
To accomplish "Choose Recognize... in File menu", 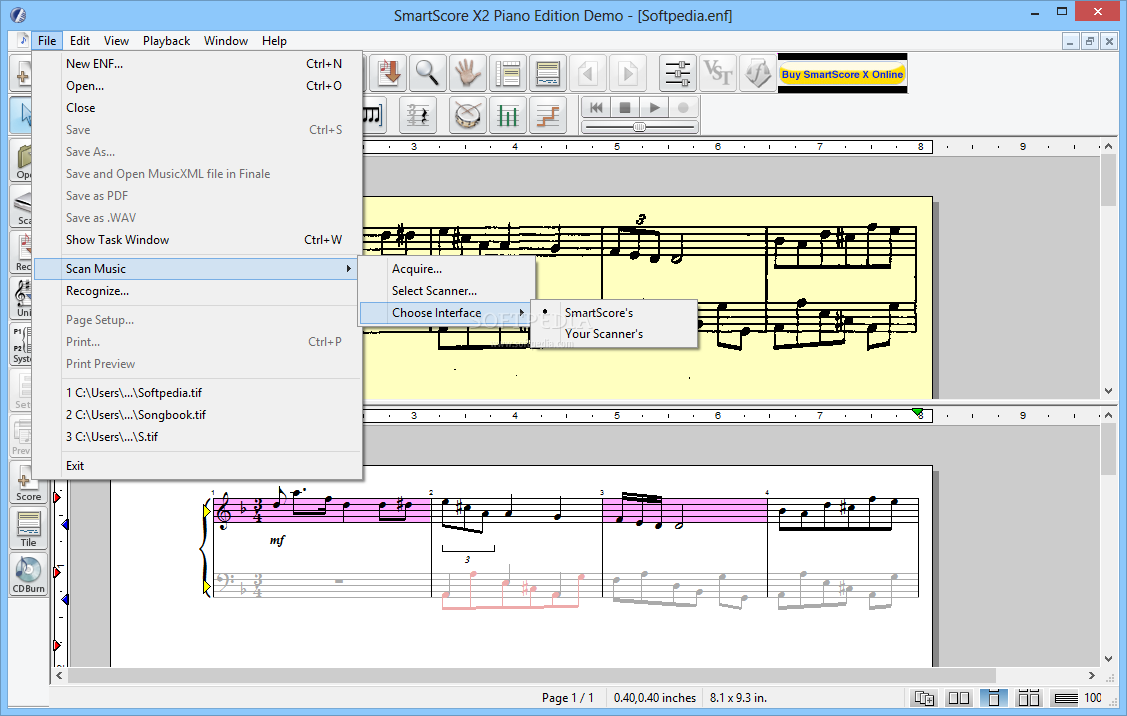I will coord(196,291).
